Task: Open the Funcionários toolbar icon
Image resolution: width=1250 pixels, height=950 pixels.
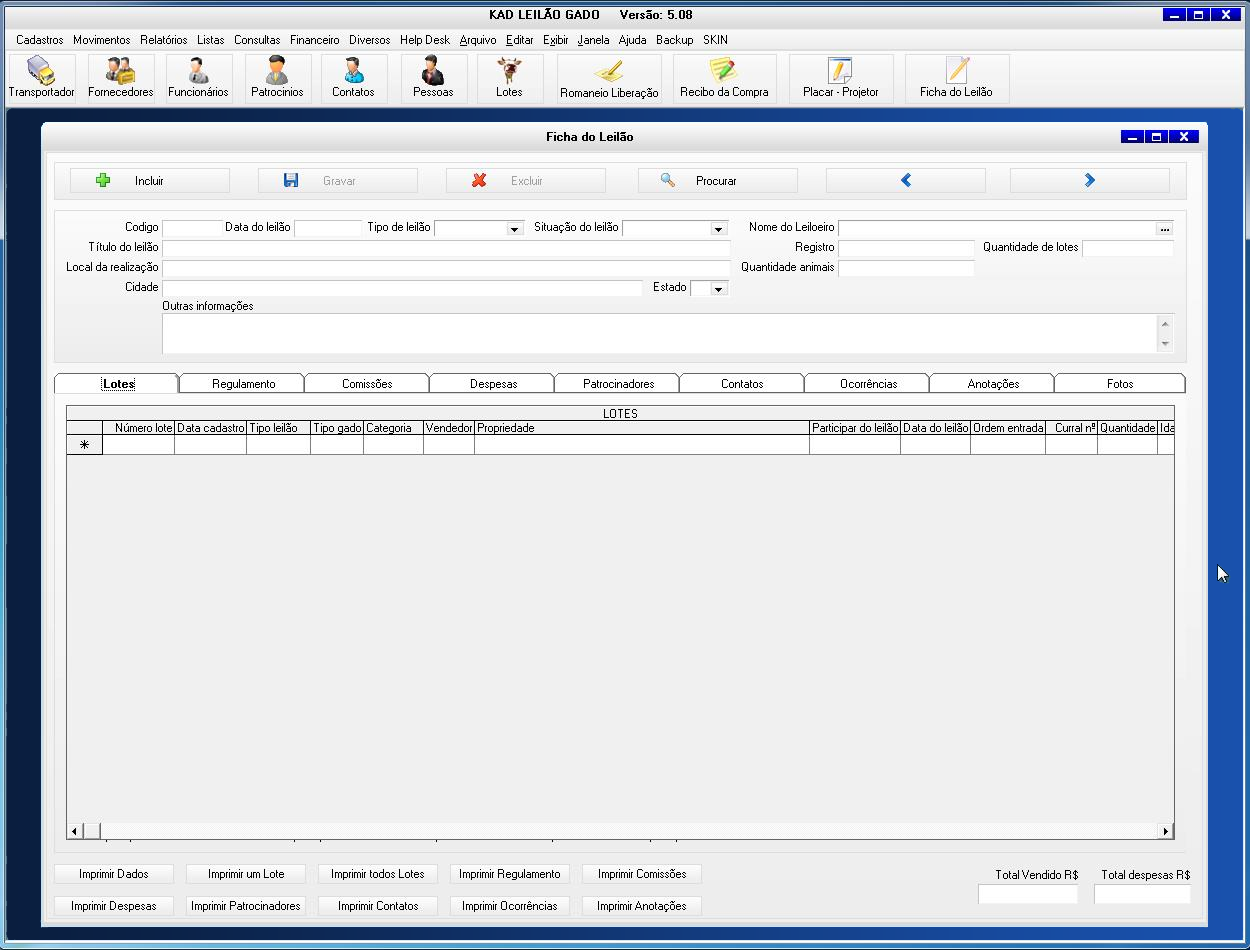Action: pyautogui.click(x=198, y=78)
